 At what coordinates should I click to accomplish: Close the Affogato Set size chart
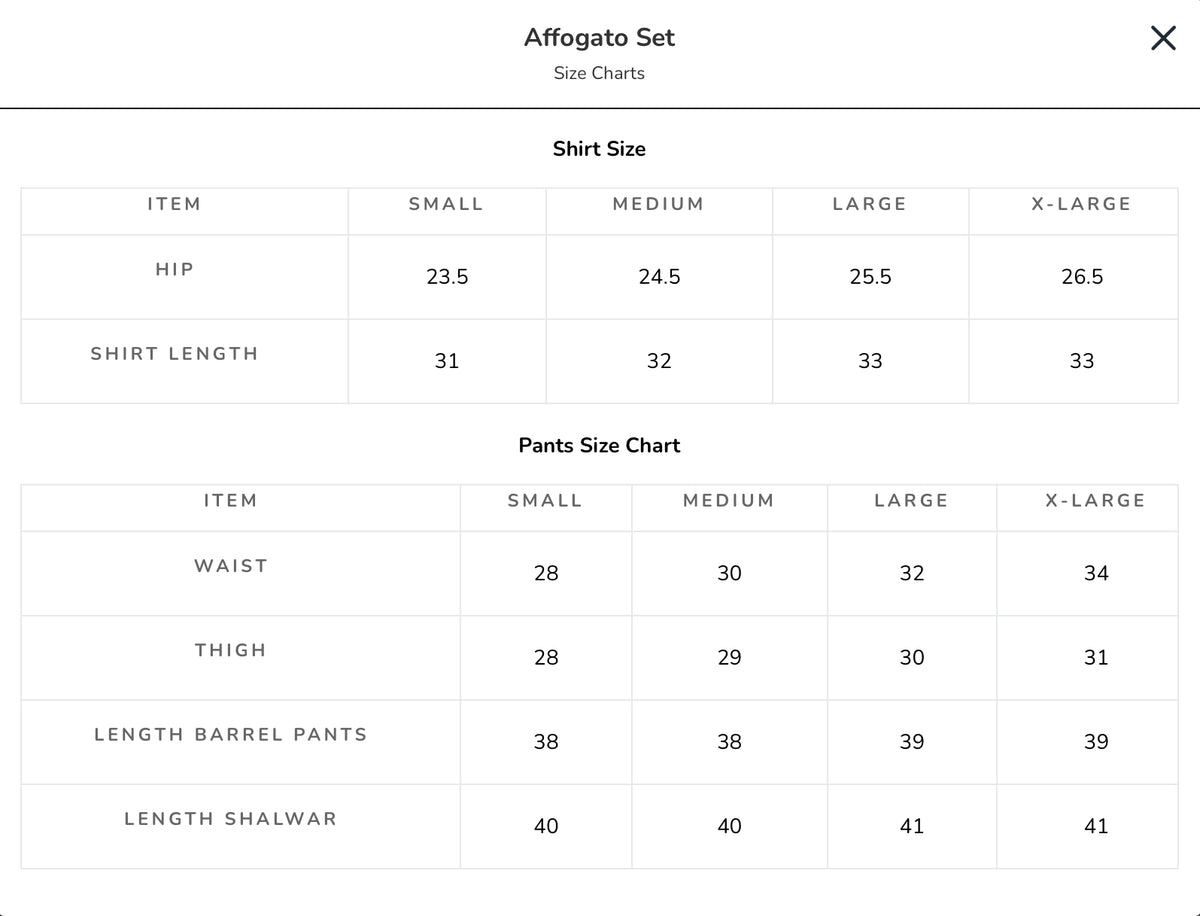click(x=1163, y=38)
